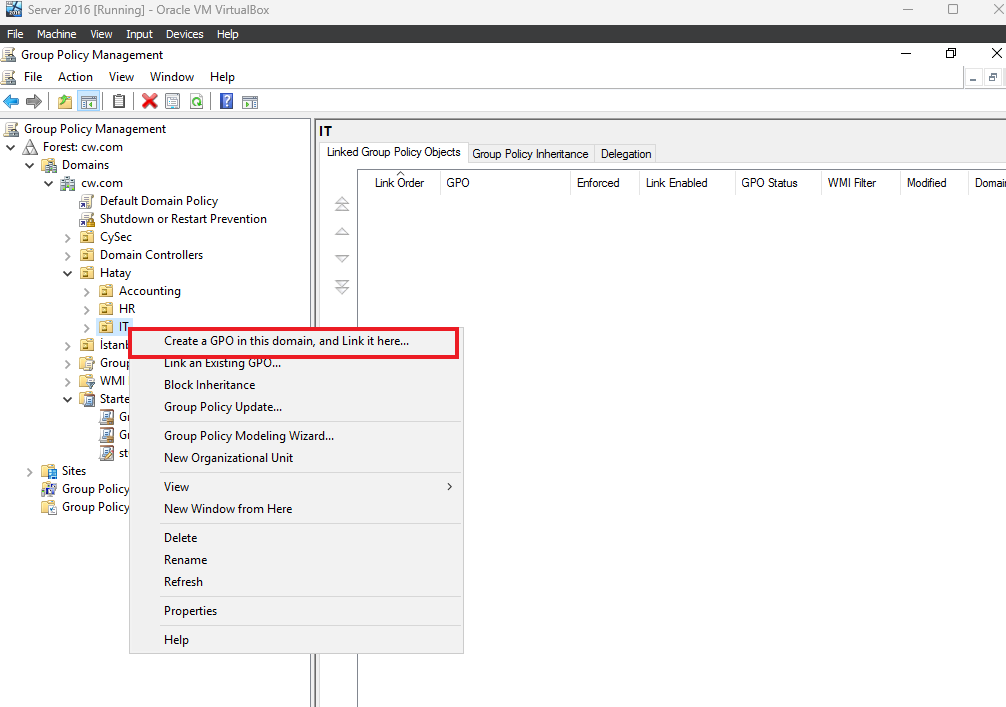1006x707 pixels.
Task: Expand the CySec organizational unit
Action: 67,237
